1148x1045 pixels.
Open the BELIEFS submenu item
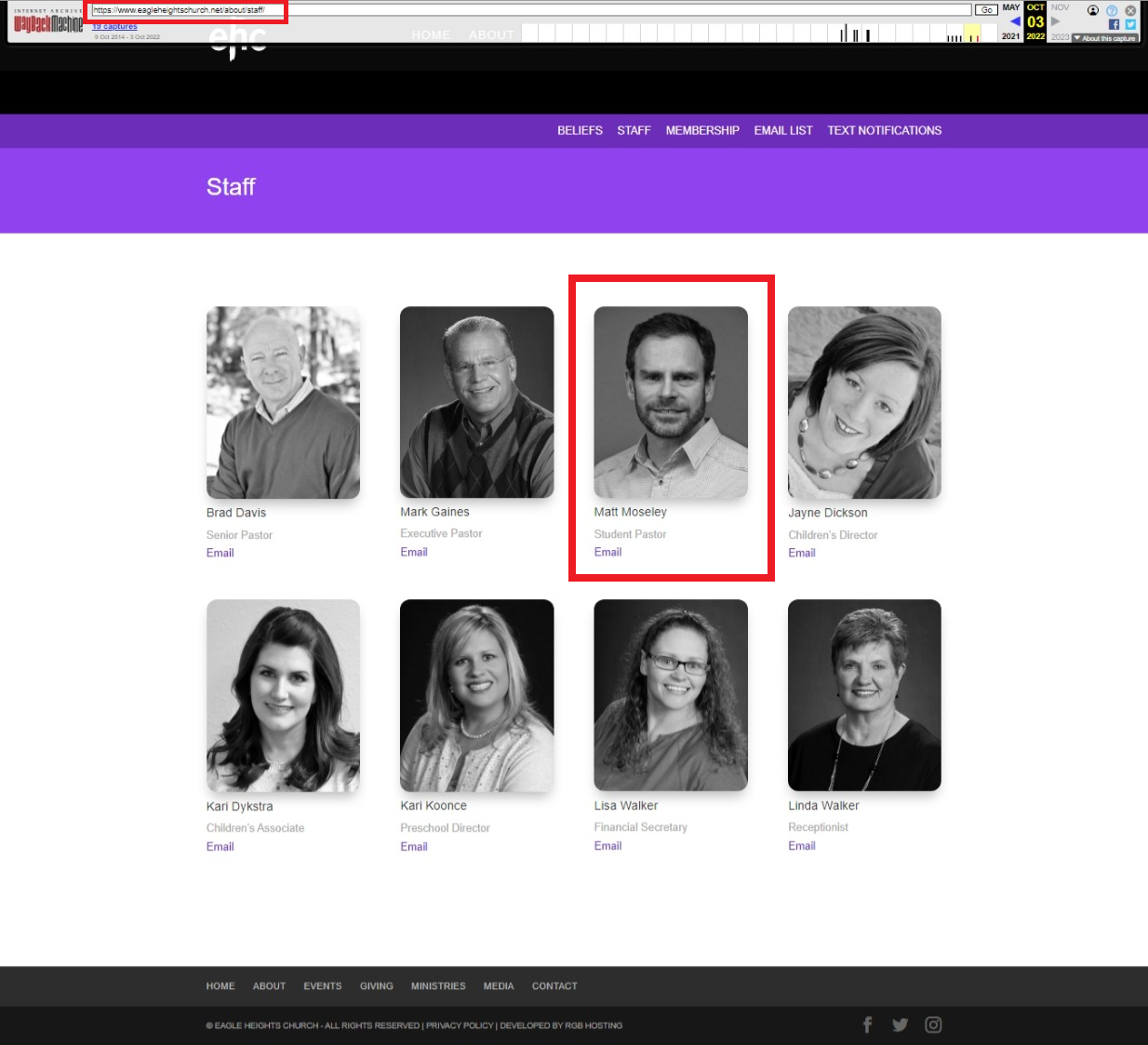click(x=580, y=130)
